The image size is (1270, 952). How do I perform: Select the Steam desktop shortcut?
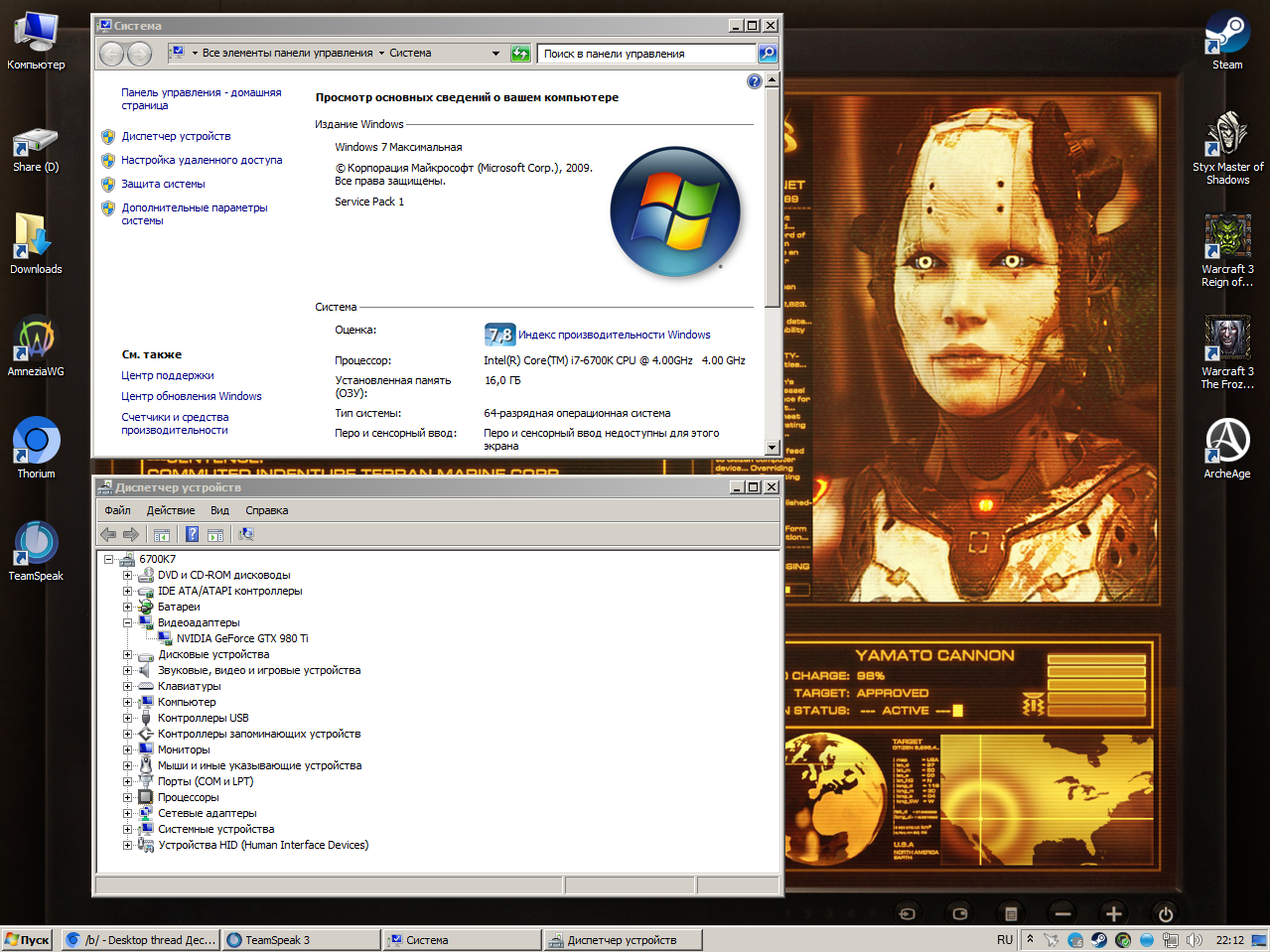(x=1227, y=40)
